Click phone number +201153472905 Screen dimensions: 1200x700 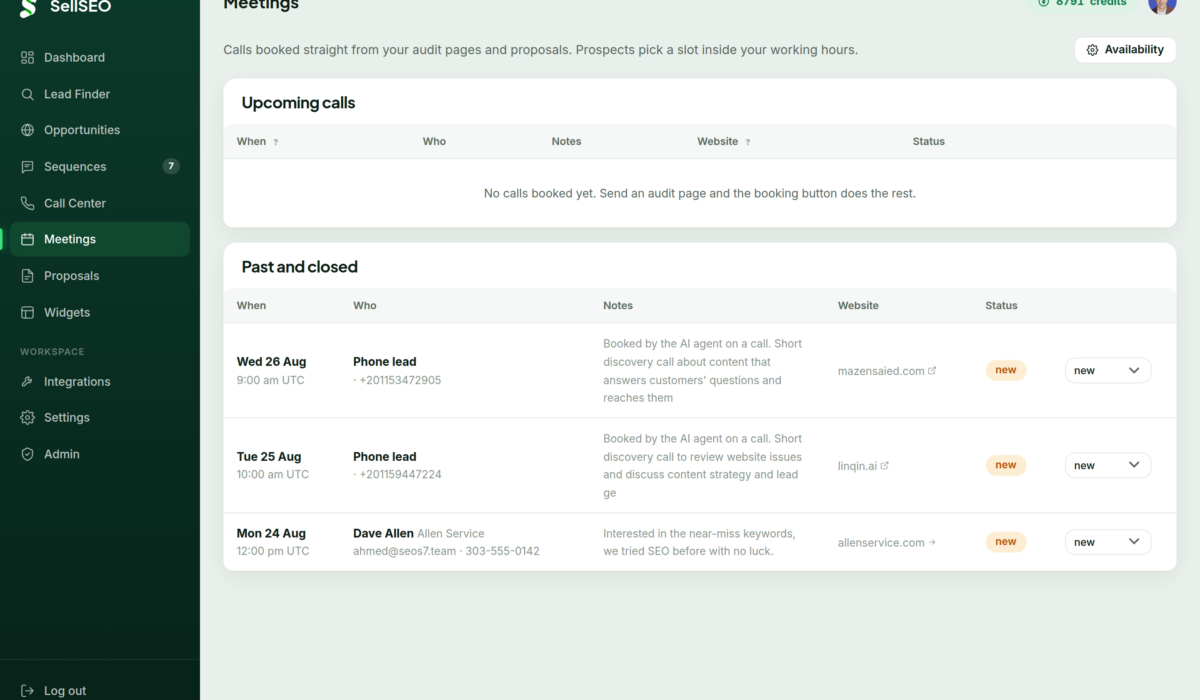click(x=400, y=380)
